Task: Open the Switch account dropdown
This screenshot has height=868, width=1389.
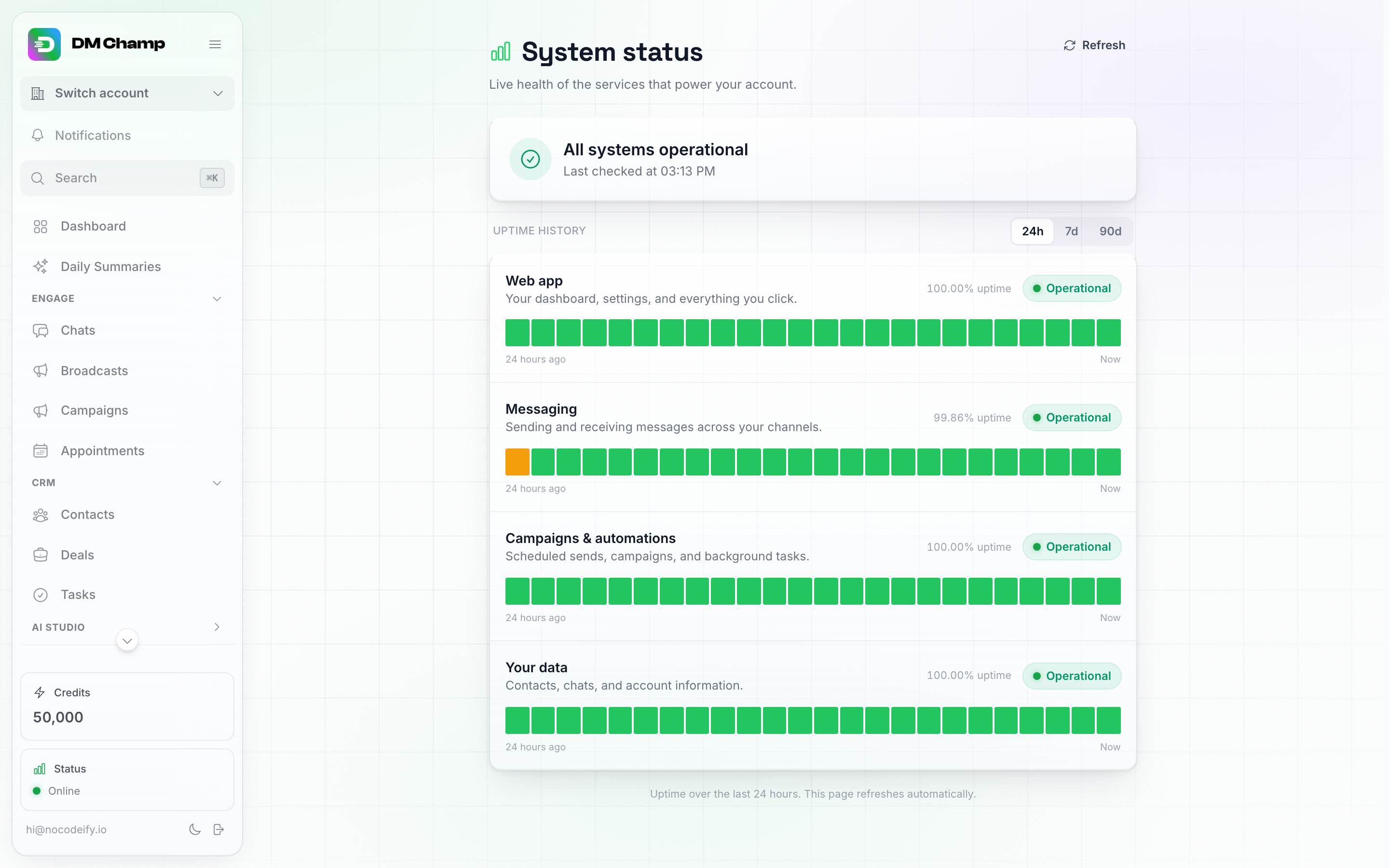Action: (127, 93)
